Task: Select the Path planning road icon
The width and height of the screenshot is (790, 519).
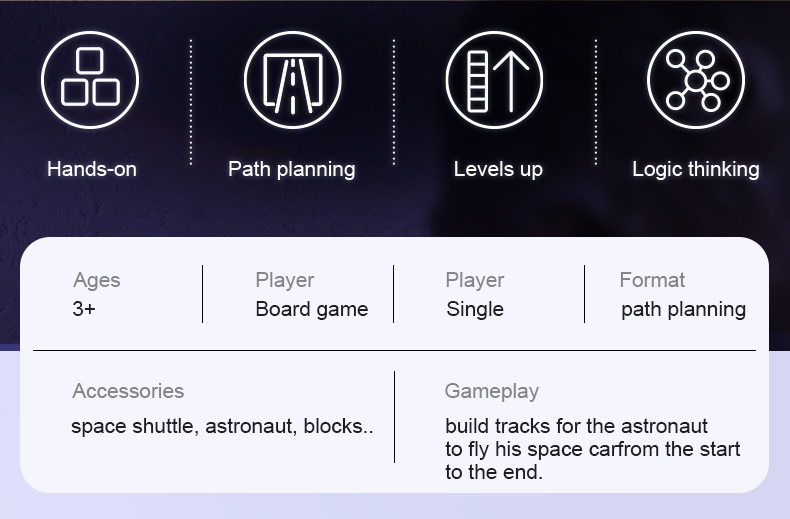Action: point(292,79)
